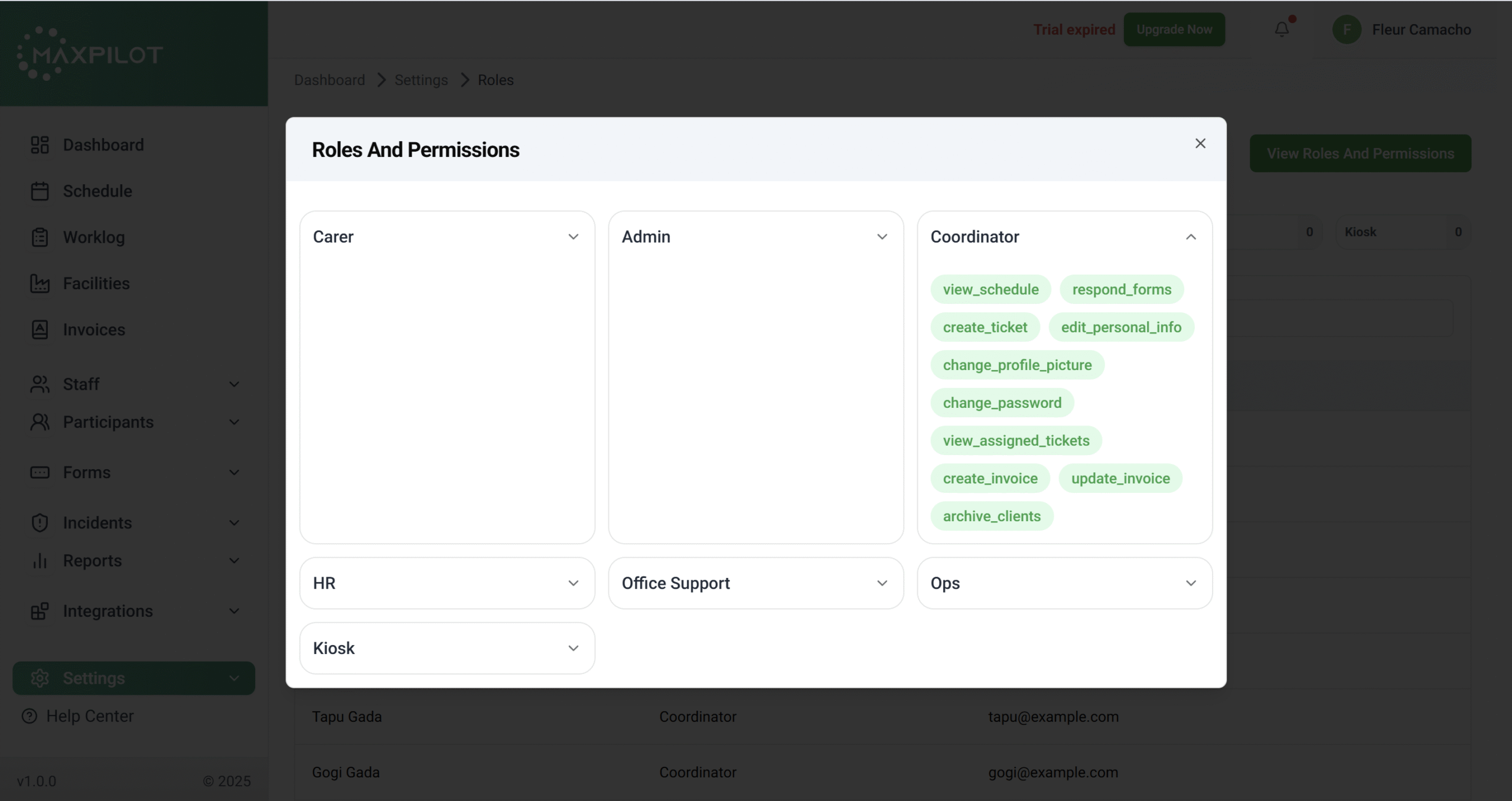Expand the Kiosk role panel
The image size is (1512, 801).
click(x=572, y=648)
